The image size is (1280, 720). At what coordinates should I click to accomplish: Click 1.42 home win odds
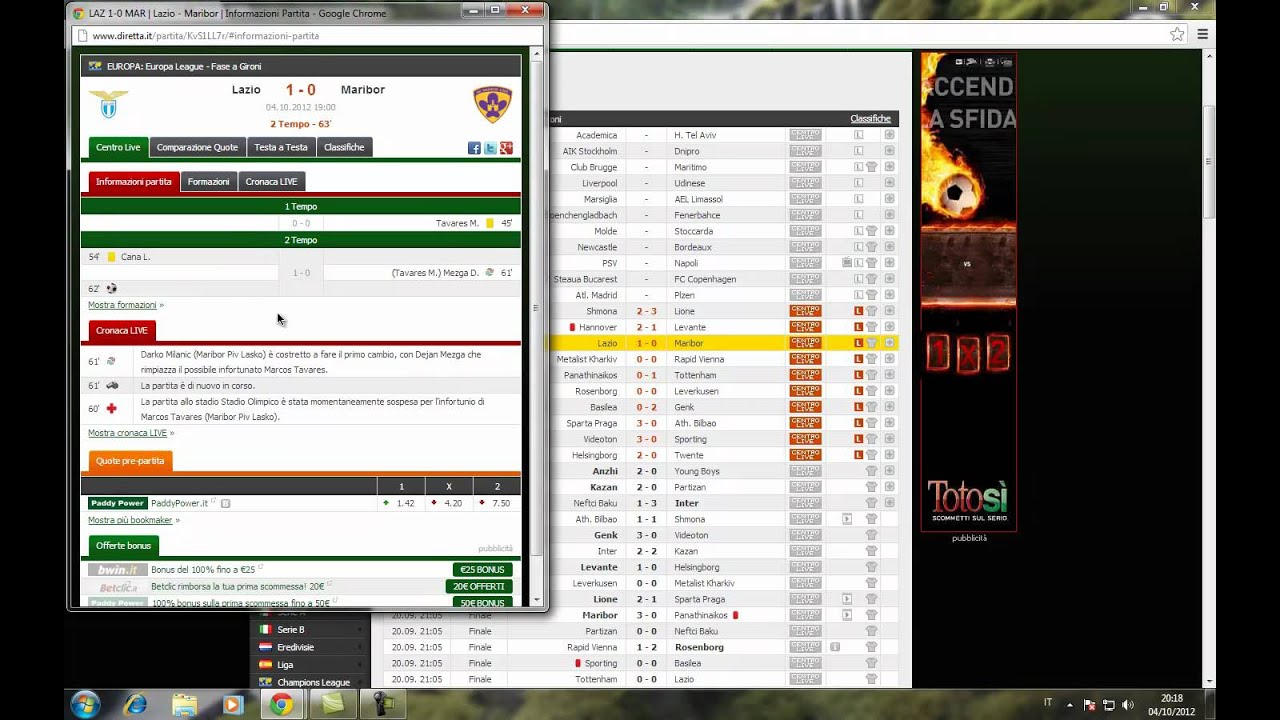click(405, 503)
